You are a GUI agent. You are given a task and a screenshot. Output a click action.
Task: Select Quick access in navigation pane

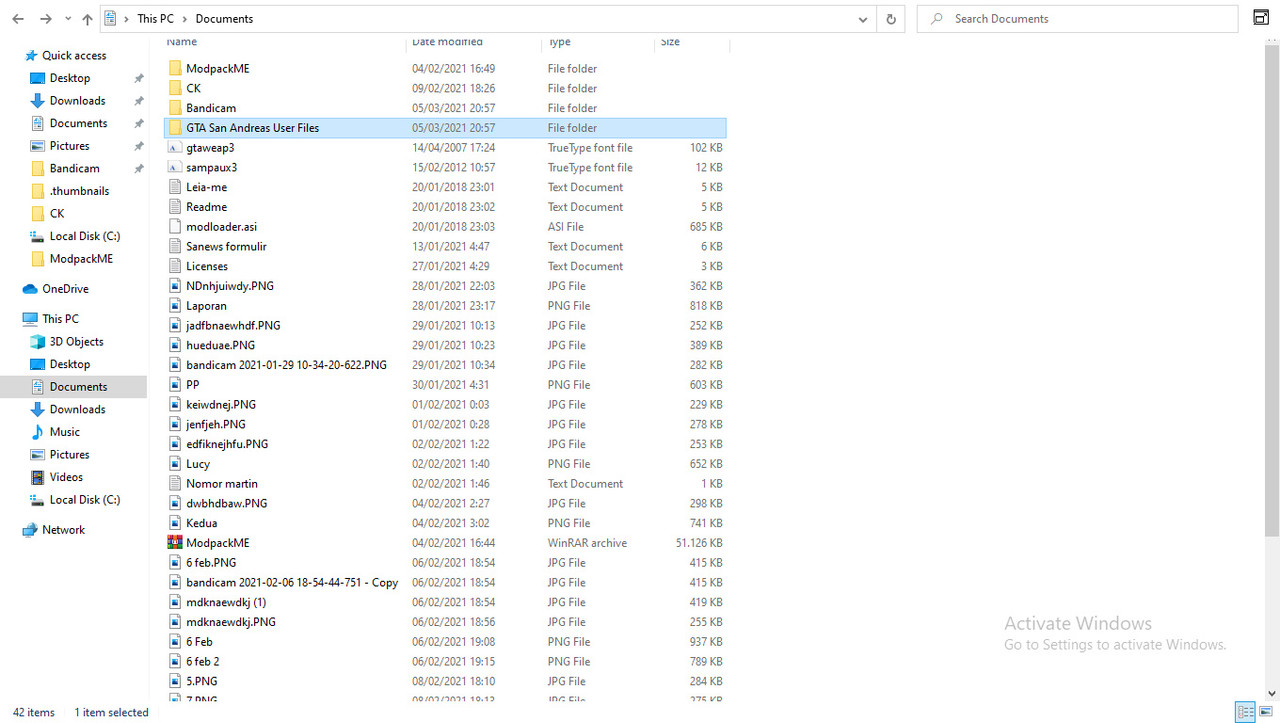point(74,56)
